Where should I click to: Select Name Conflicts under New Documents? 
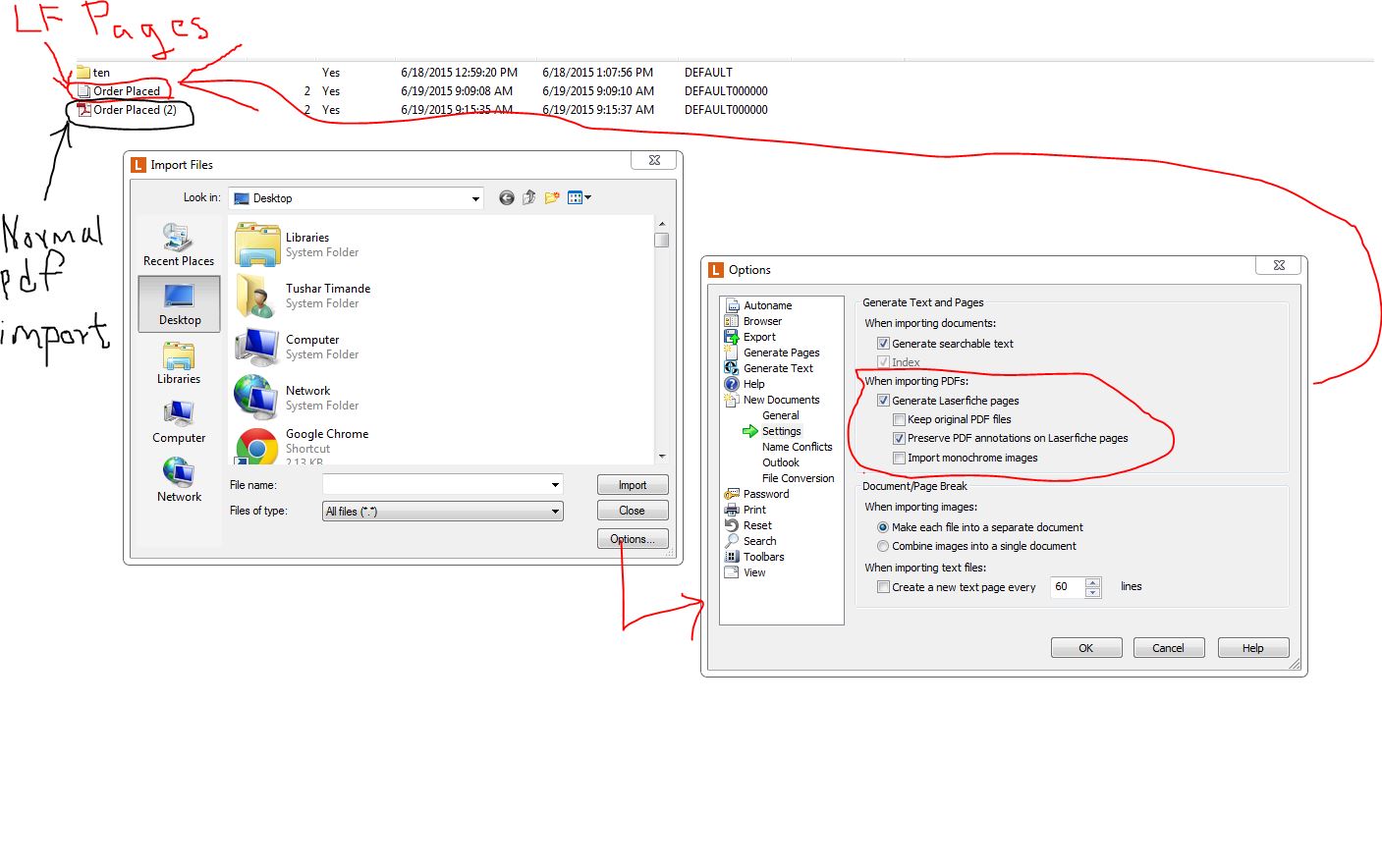coord(797,447)
